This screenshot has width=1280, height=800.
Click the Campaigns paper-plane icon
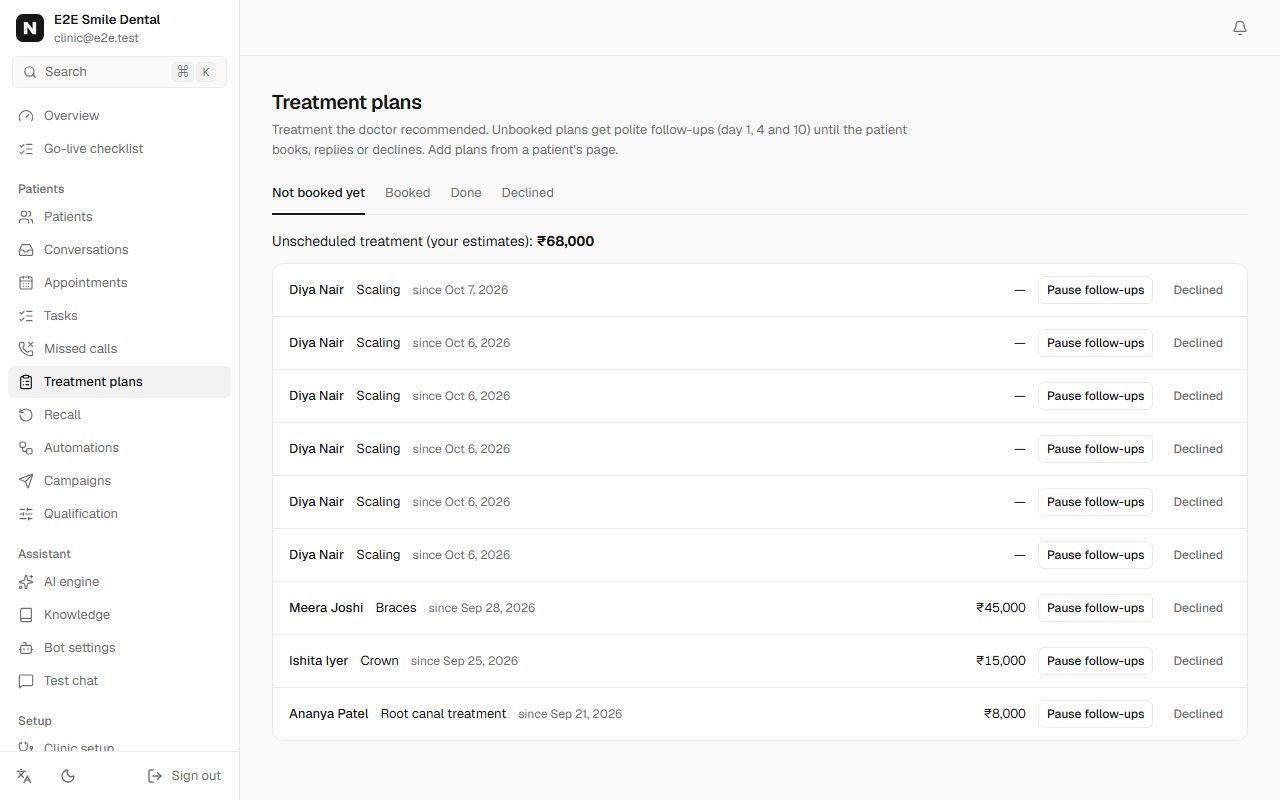(x=26, y=481)
